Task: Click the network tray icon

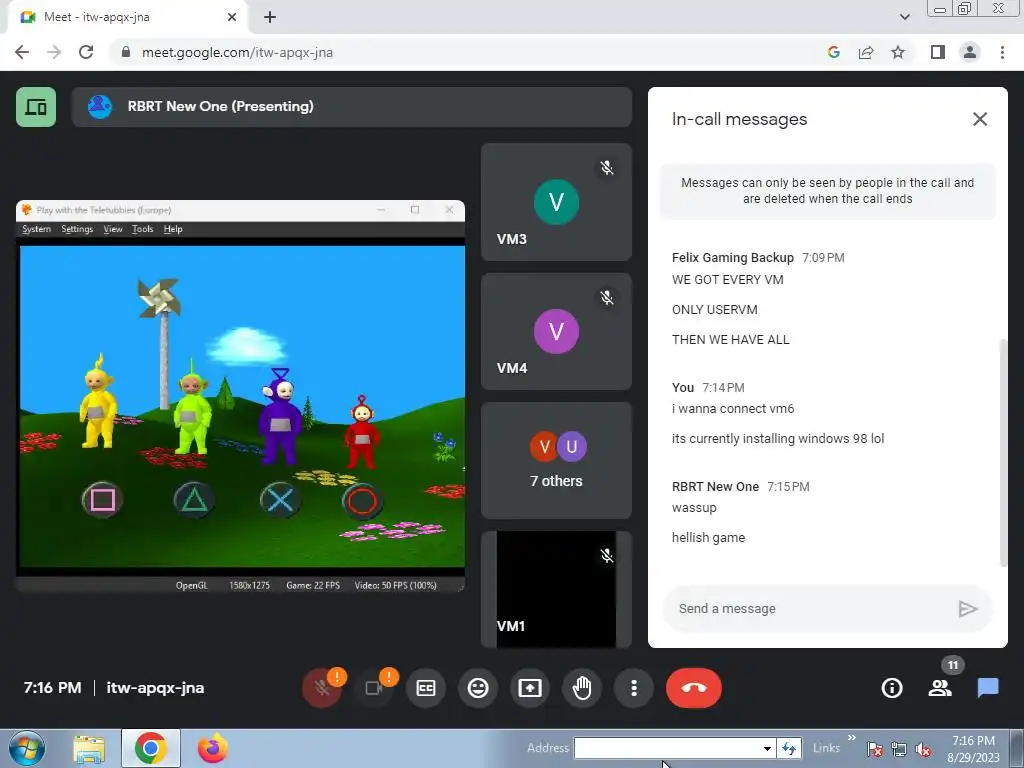Action: click(899, 749)
